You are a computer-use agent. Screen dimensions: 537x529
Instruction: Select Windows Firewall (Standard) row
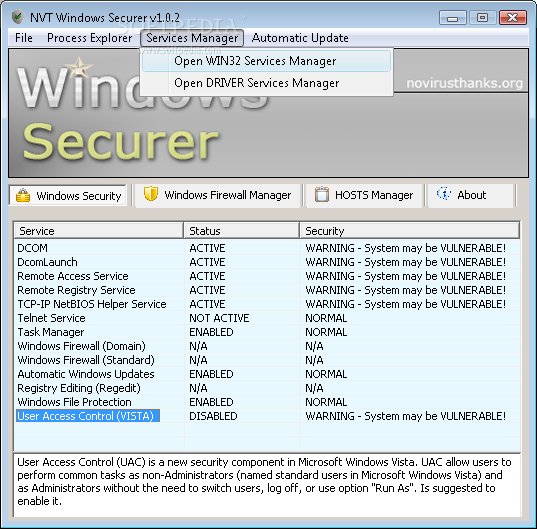pyautogui.click(x=267, y=360)
